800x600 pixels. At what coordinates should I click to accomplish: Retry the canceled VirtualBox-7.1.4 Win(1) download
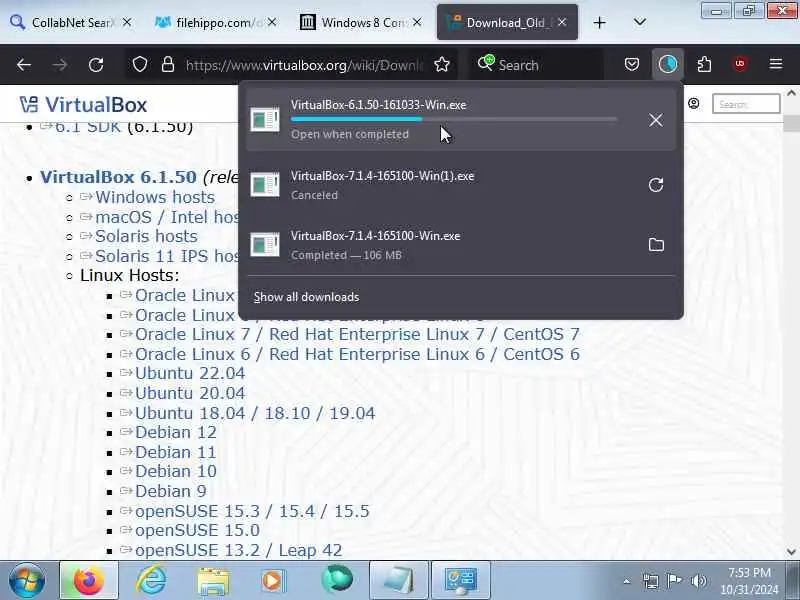coord(656,185)
